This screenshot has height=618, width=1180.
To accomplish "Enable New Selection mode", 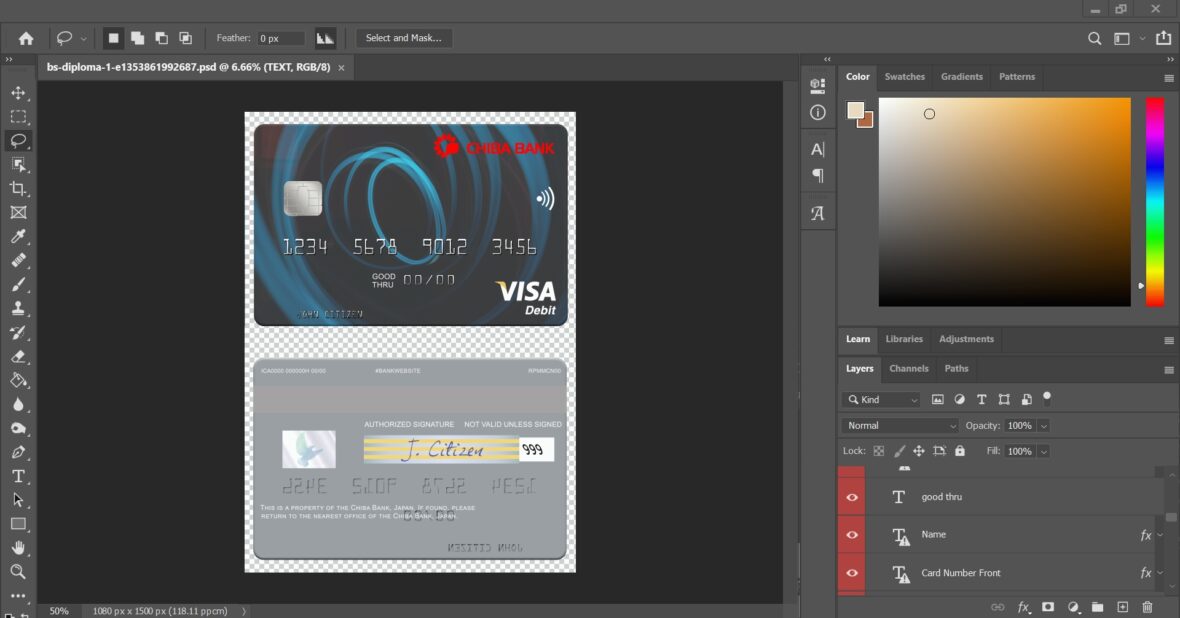I will pos(113,38).
